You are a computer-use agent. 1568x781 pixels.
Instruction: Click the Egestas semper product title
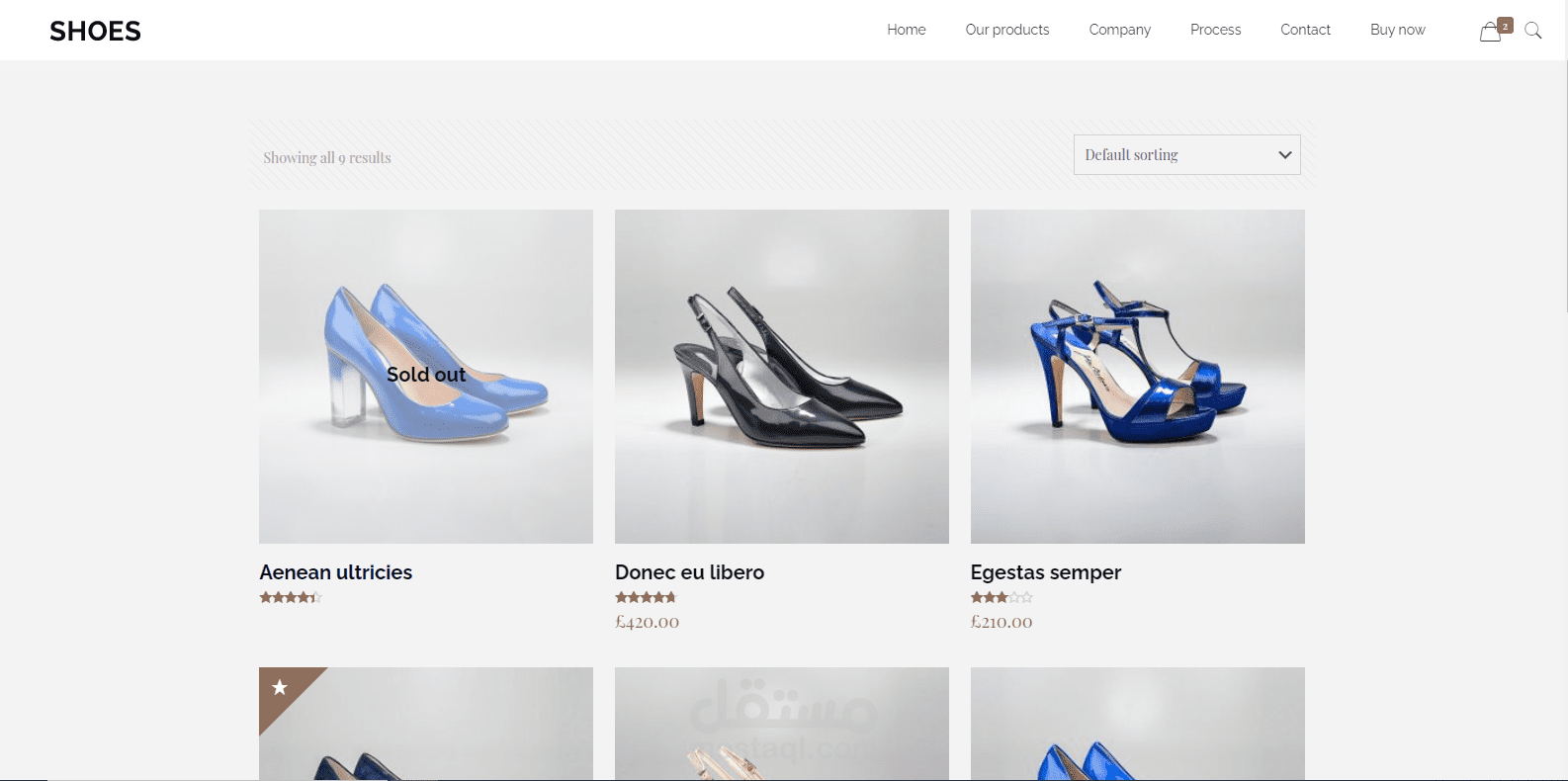[x=1046, y=572]
